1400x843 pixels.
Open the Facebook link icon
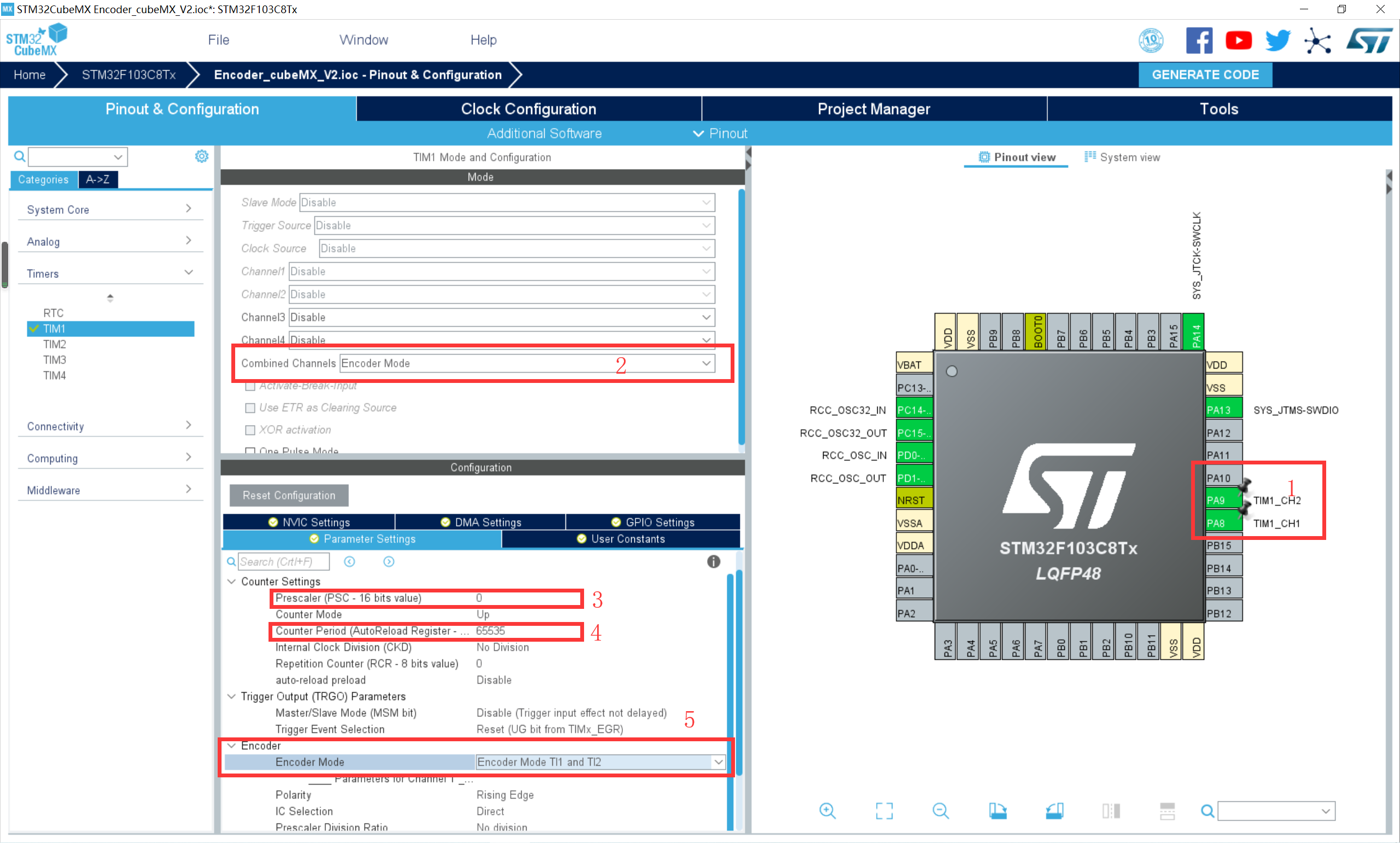(x=1199, y=40)
